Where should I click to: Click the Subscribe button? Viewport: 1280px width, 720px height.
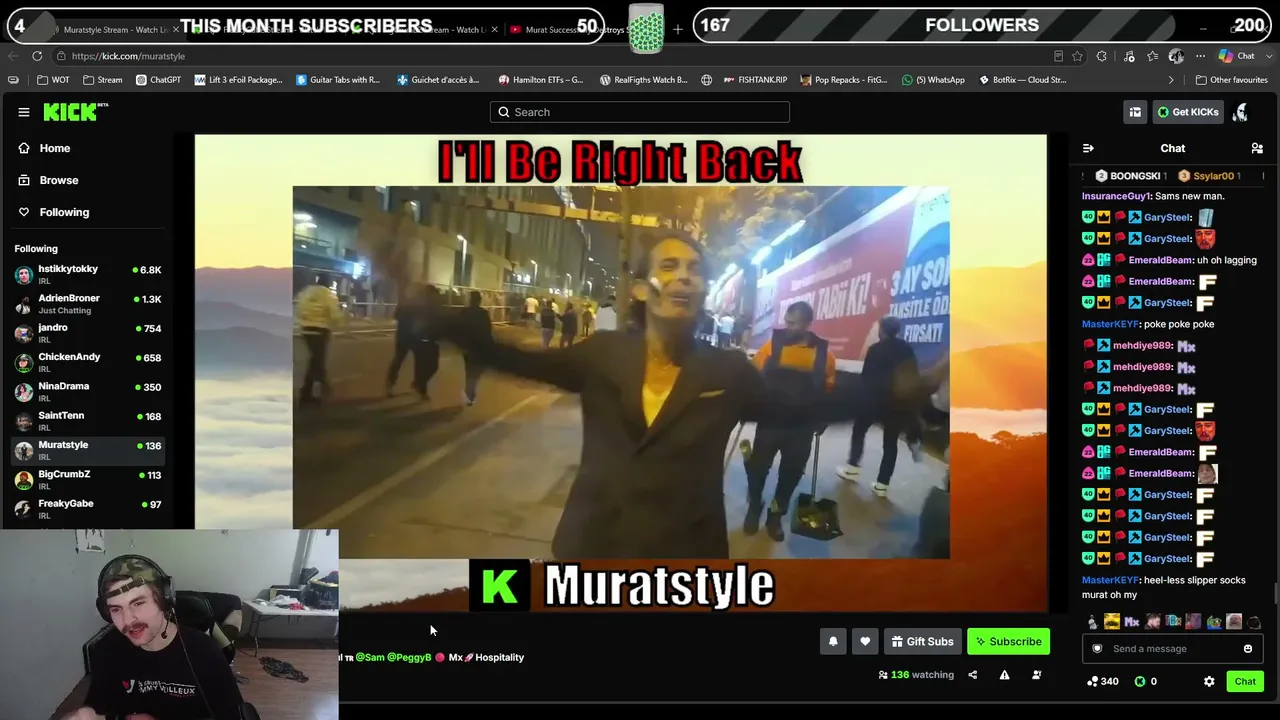pos(1009,642)
